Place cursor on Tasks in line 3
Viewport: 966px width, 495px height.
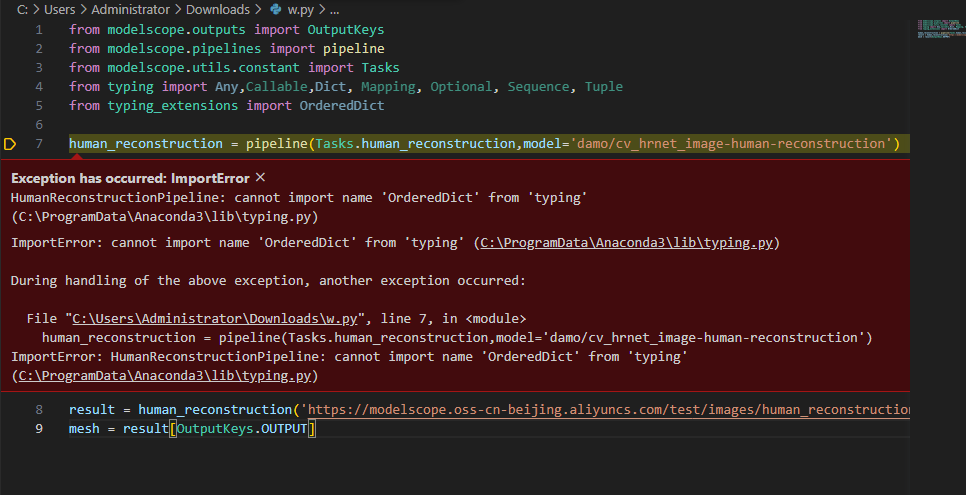(380, 68)
